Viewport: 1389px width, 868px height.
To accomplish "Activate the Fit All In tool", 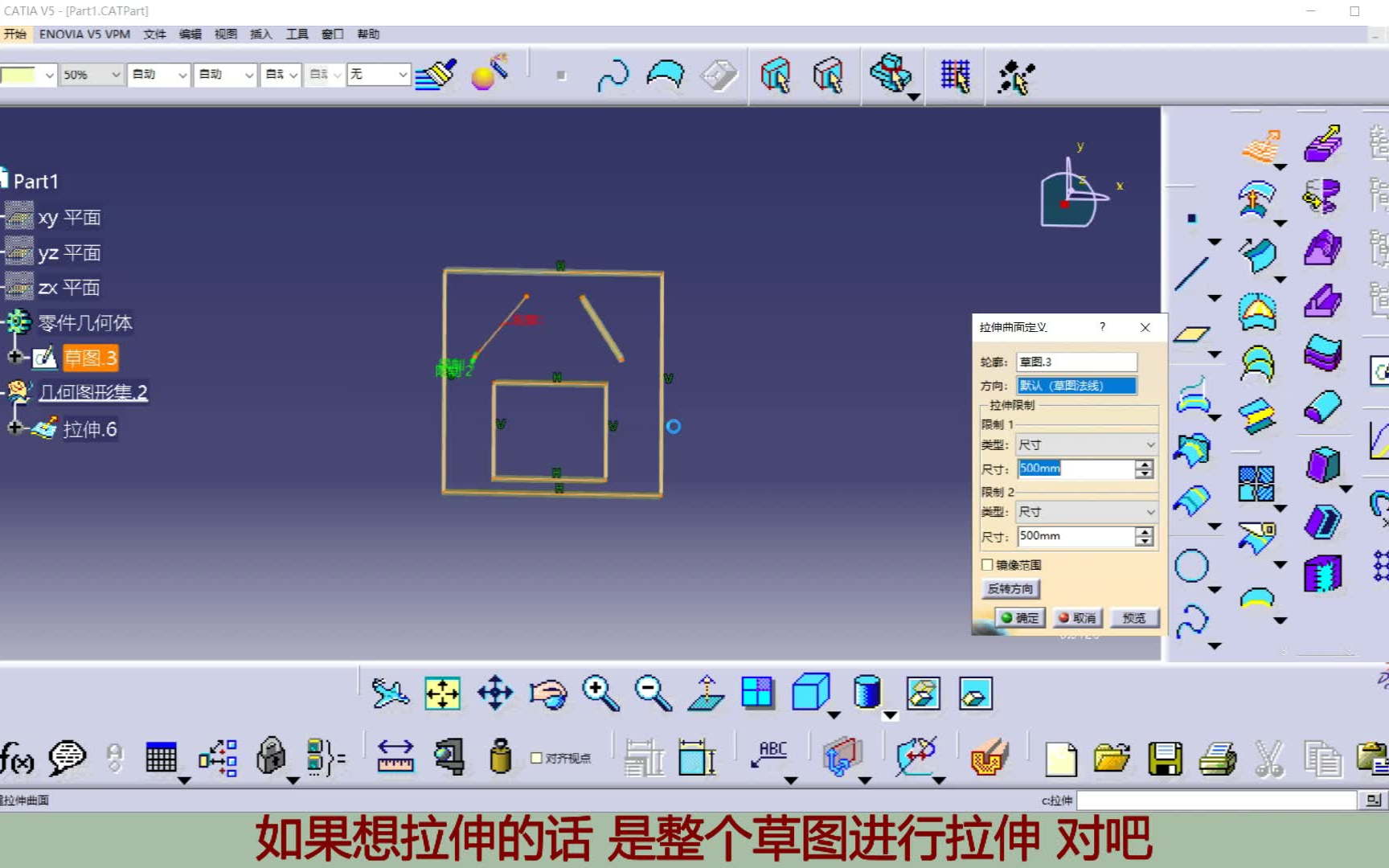I will click(441, 694).
